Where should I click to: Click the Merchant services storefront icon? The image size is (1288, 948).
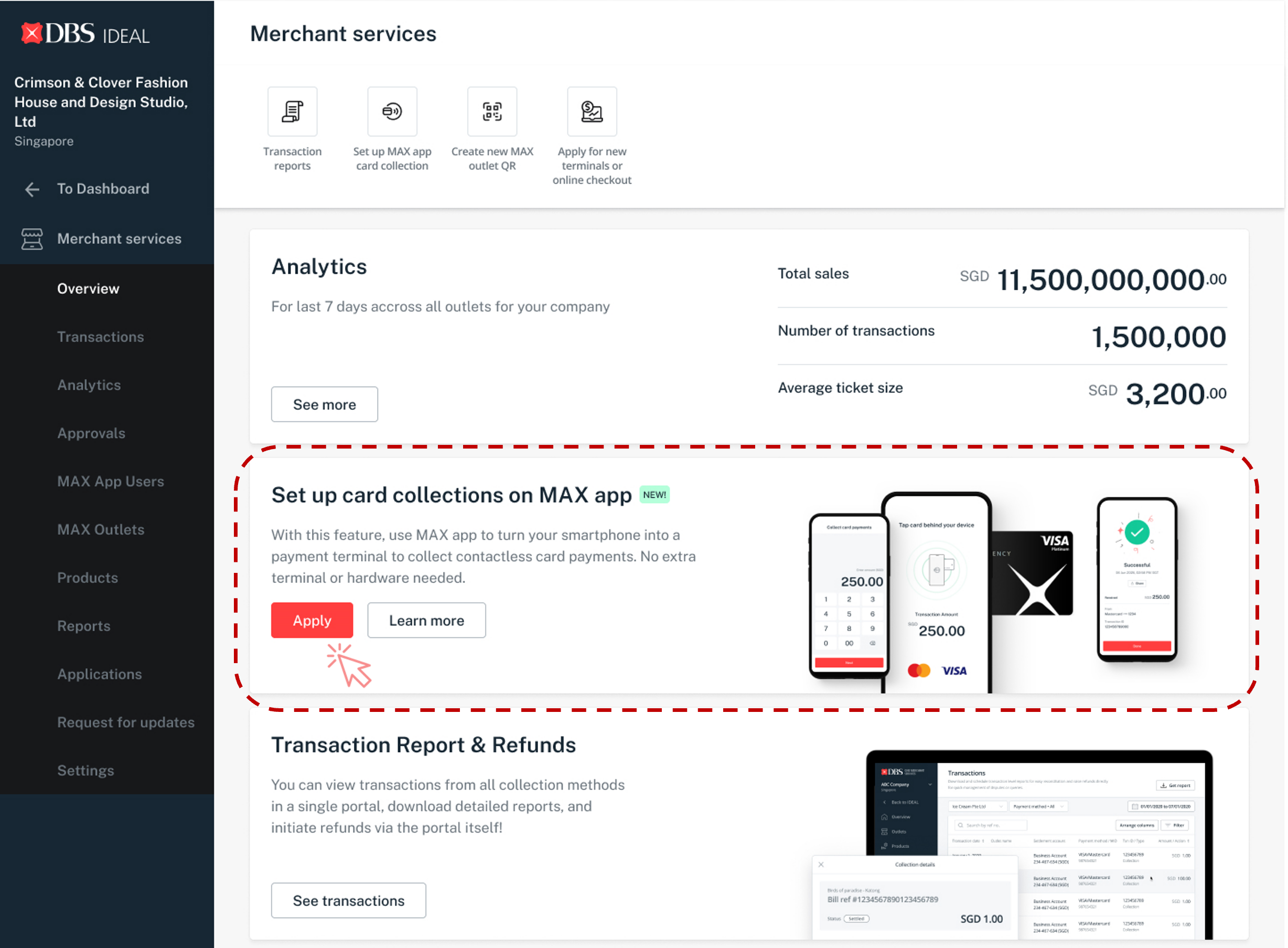[x=32, y=239]
